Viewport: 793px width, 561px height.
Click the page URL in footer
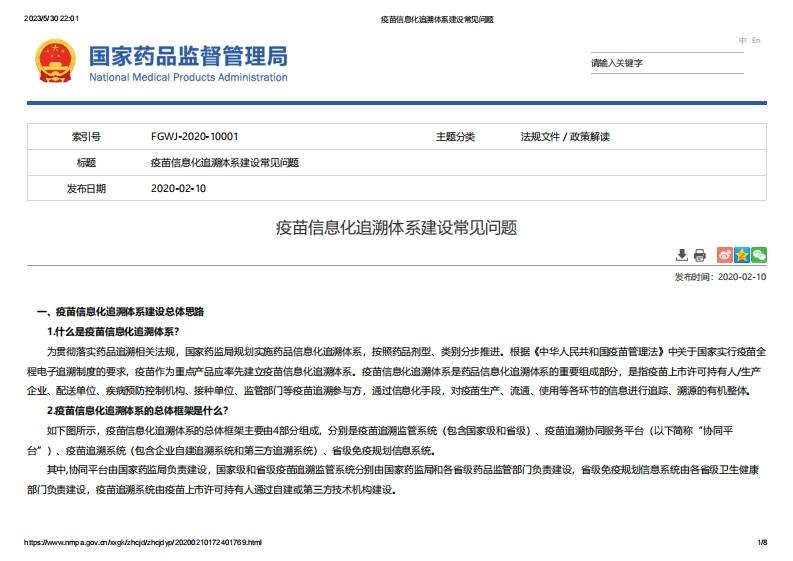pos(143,542)
